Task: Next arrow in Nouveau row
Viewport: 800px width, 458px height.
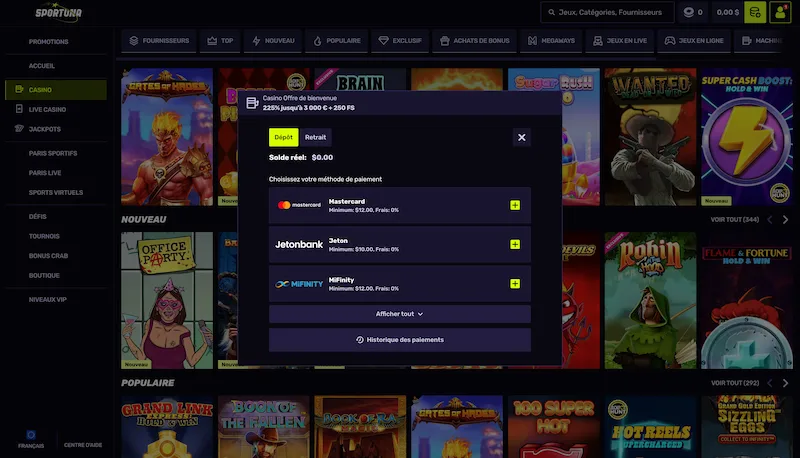Action: point(785,220)
